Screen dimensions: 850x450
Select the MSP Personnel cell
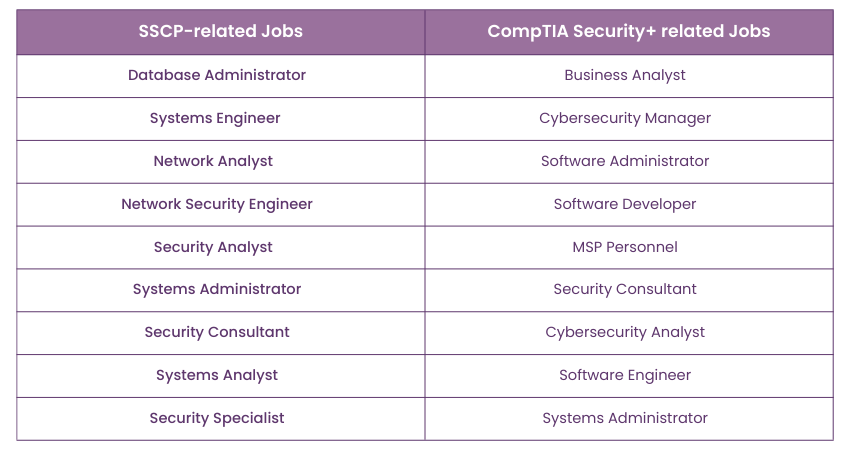625,247
